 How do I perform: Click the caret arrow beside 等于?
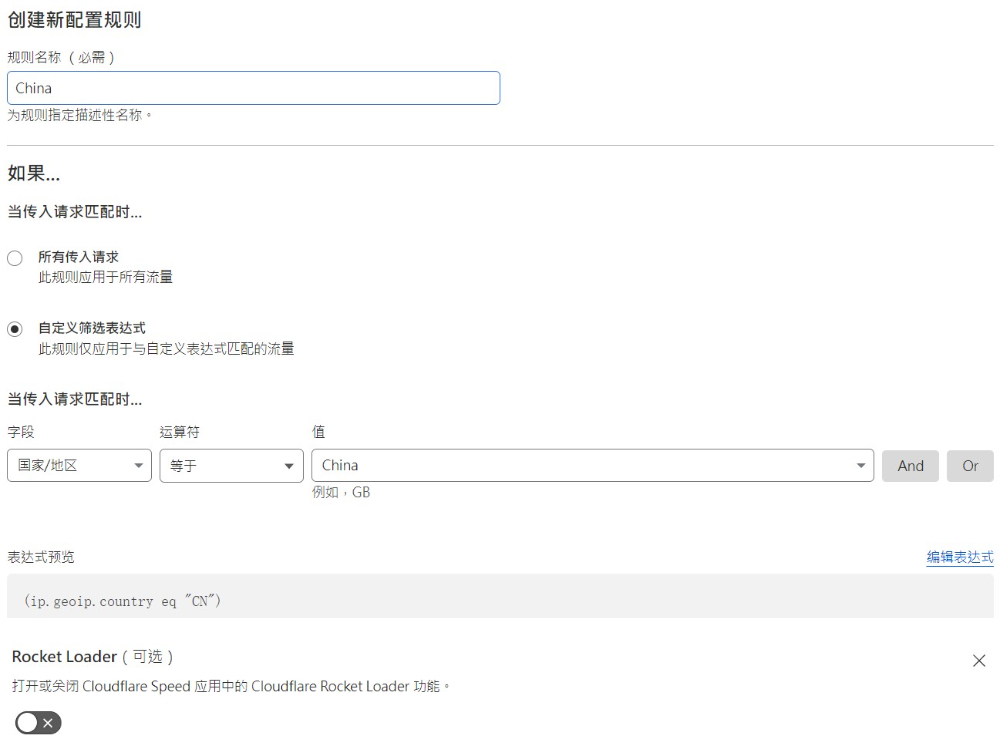coord(289,466)
